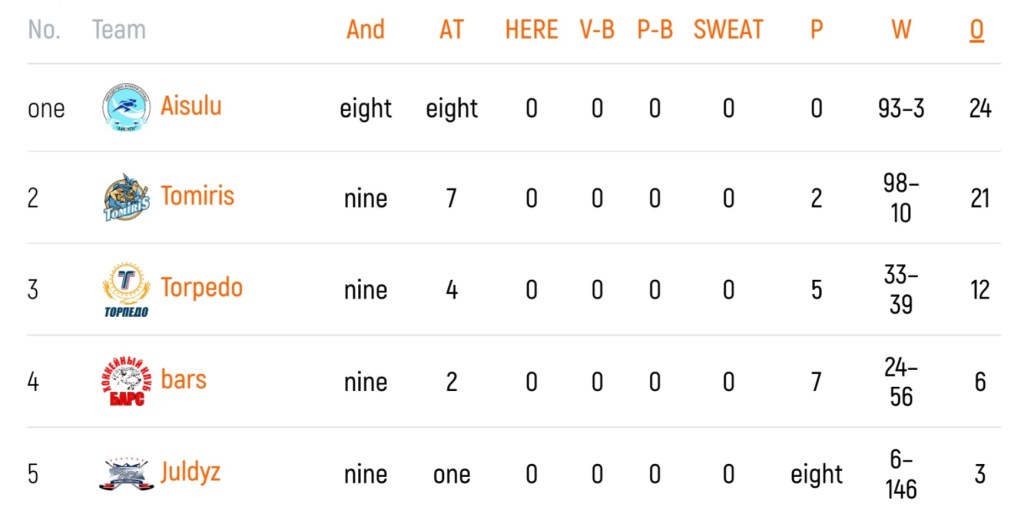Open the Torpedo team link

click(202, 288)
